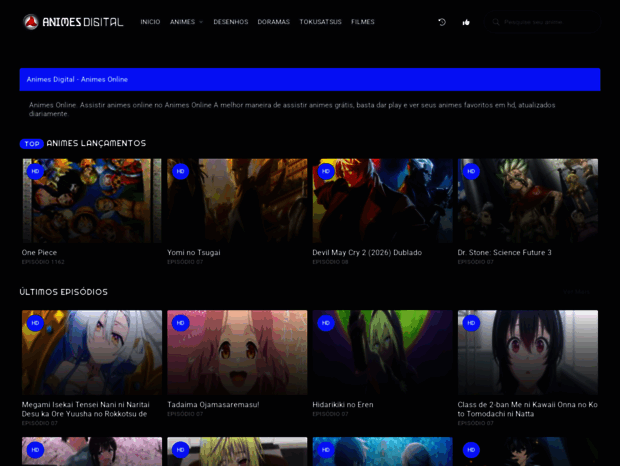This screenshot has height=466, width=620.
Task: Open Hidarikiki no Eren thumbnail
Action: coord(382,352)
